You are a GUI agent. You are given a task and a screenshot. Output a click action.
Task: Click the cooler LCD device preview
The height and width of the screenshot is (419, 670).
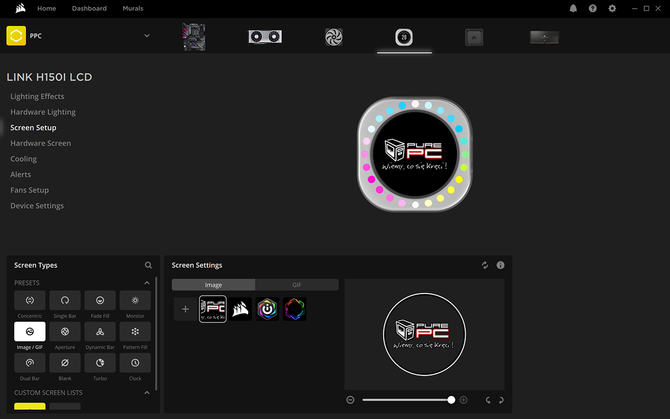click(415, 154)
